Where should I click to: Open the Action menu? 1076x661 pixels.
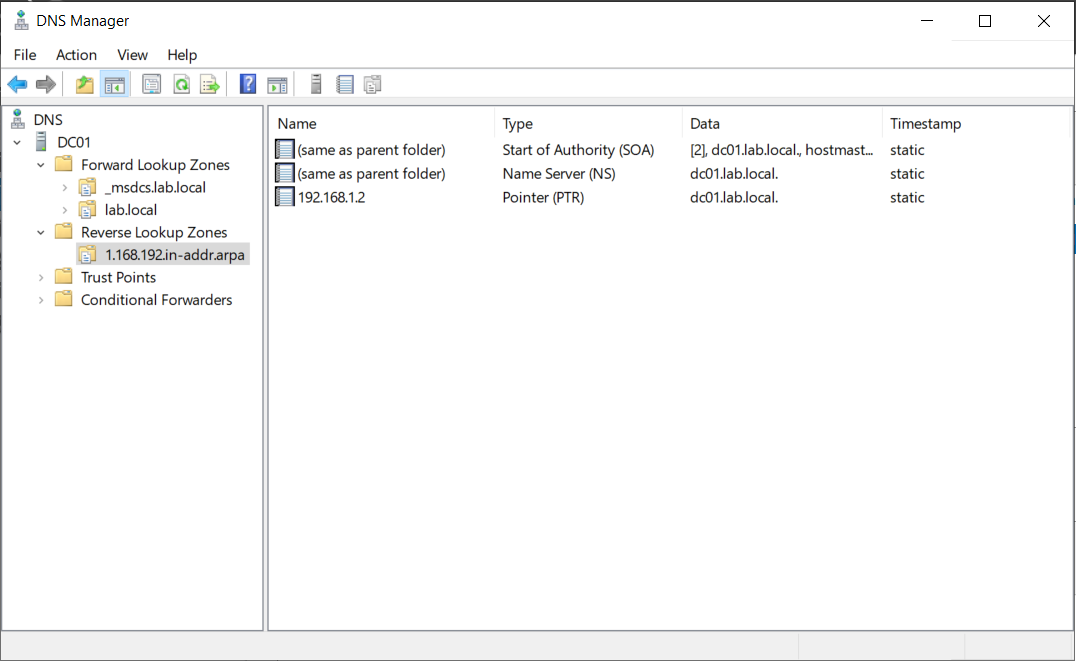coord(76,55)
